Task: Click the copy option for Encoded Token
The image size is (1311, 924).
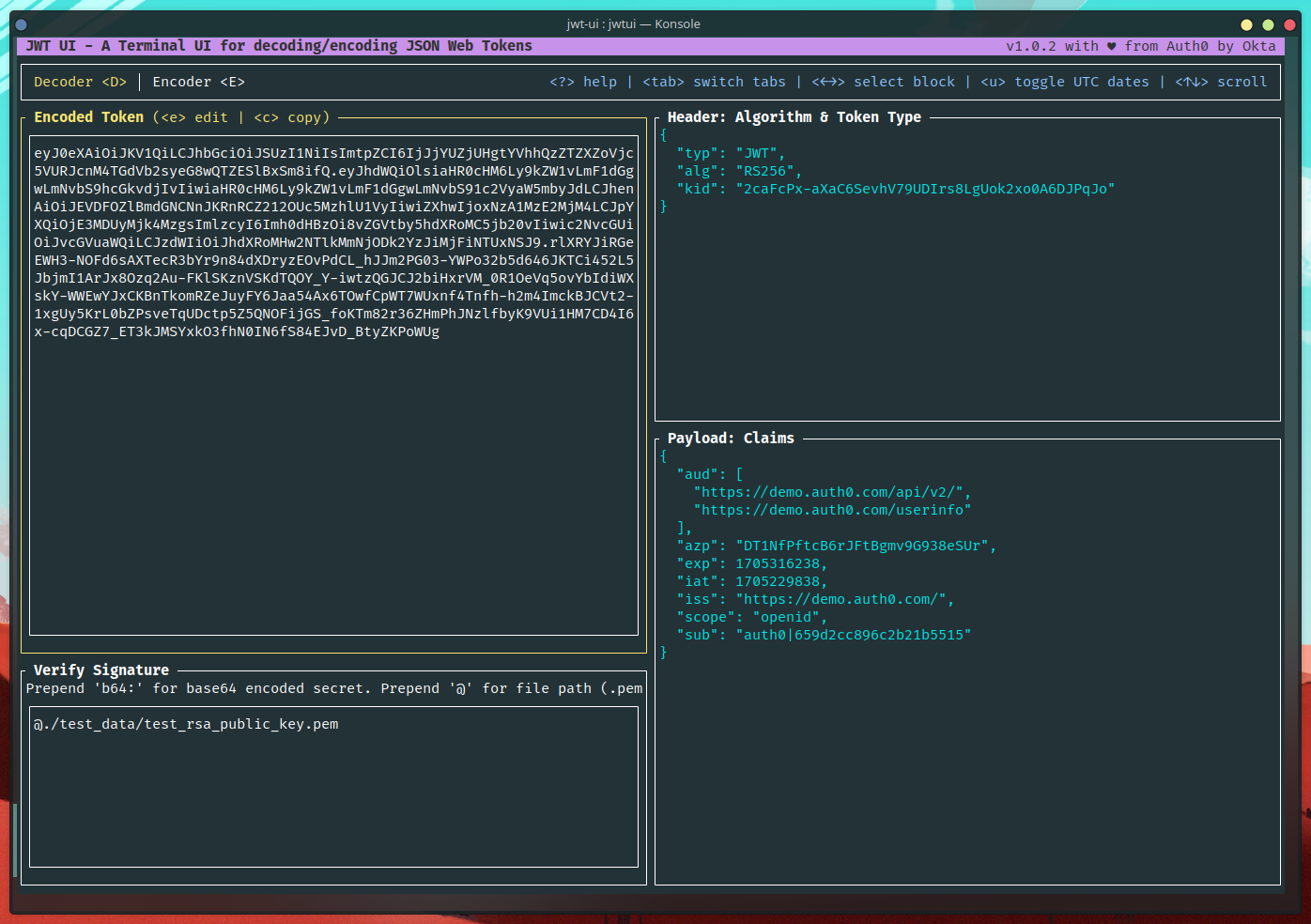Action: click(291, 116)
